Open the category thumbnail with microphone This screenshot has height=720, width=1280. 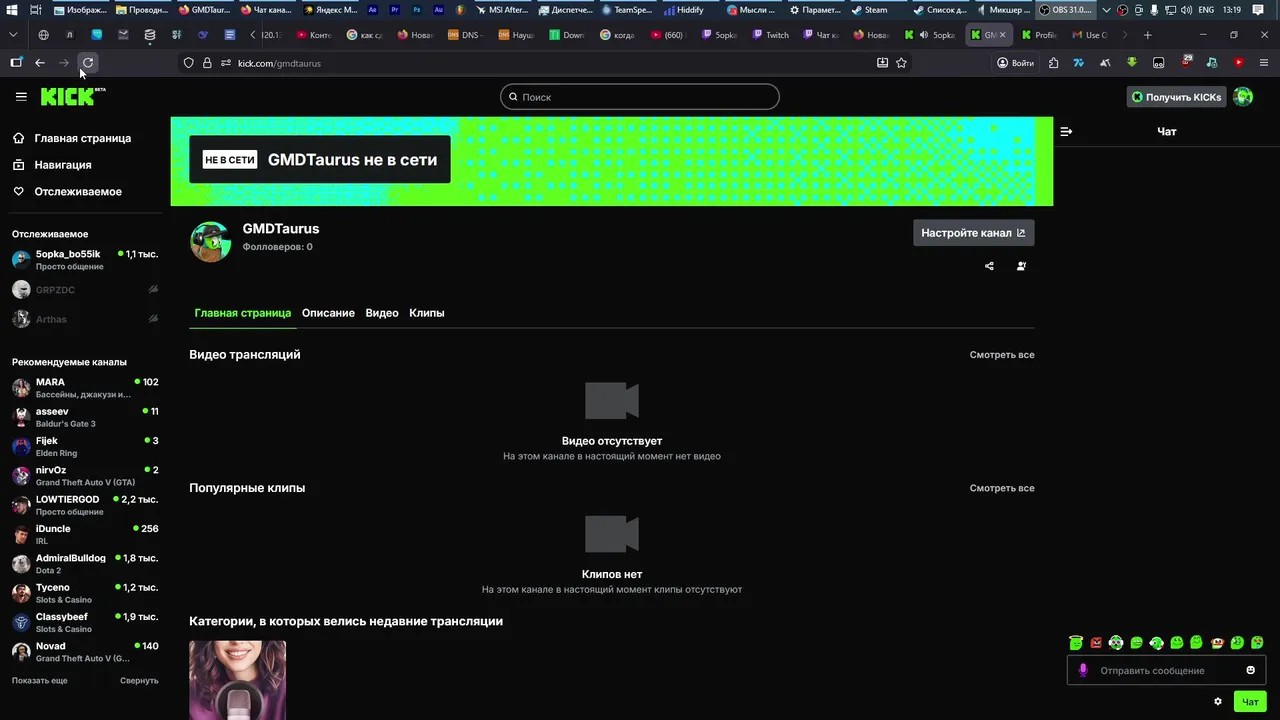pyautogui.click(x=238, y=680)
